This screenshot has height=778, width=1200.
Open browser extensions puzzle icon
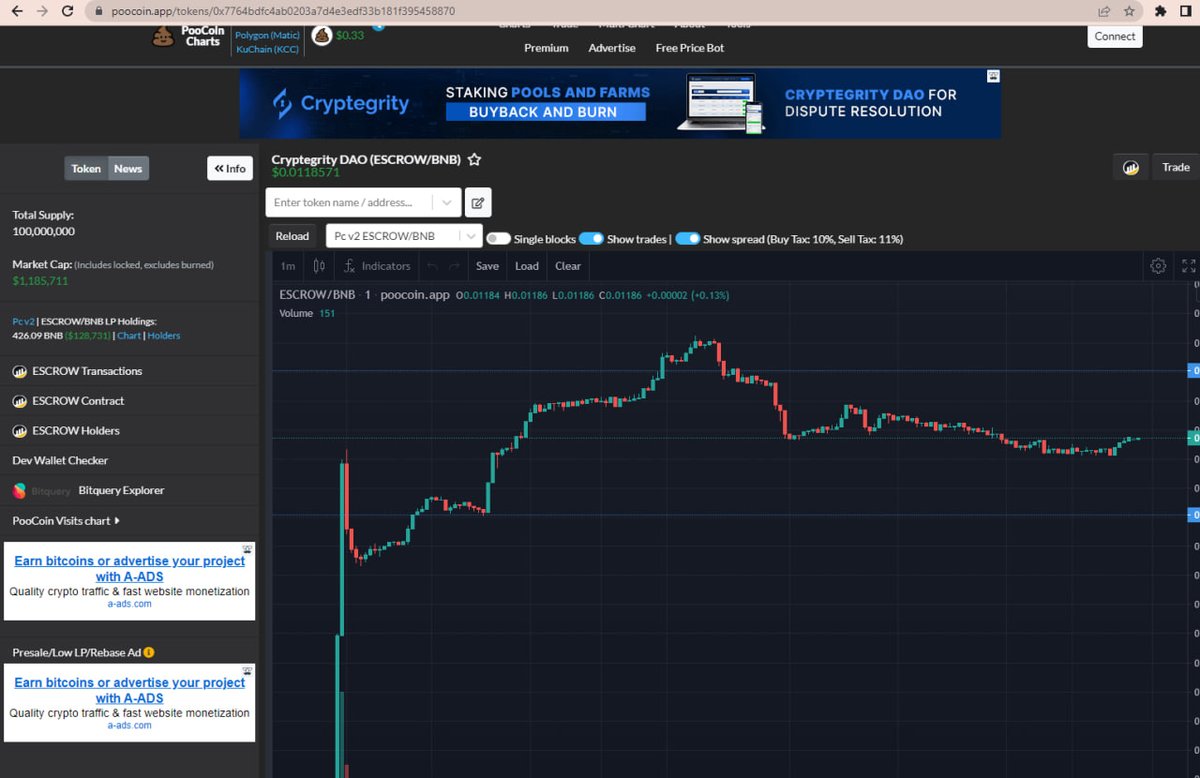click(1160, 11)
